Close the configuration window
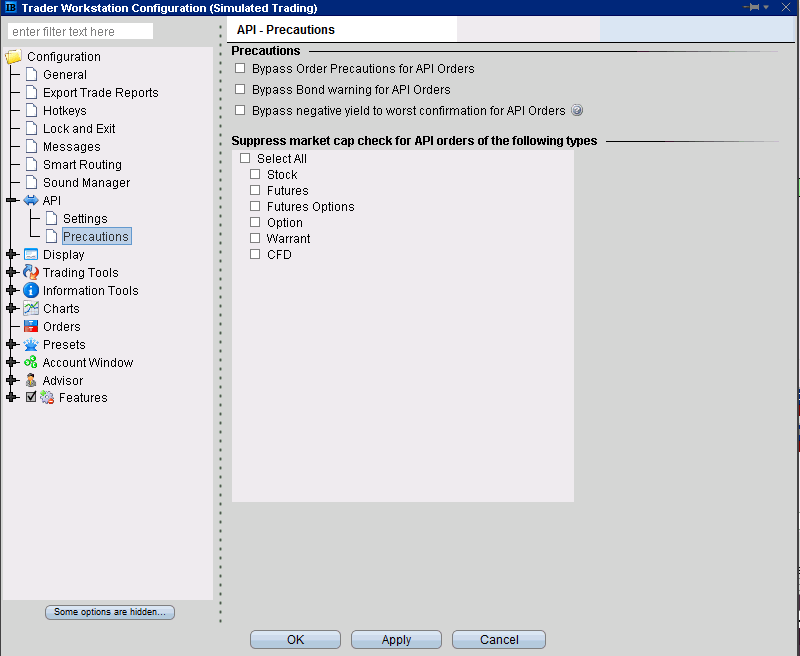Image resolution: width=800 pixels, height=656 pixels. coord(786,7)
